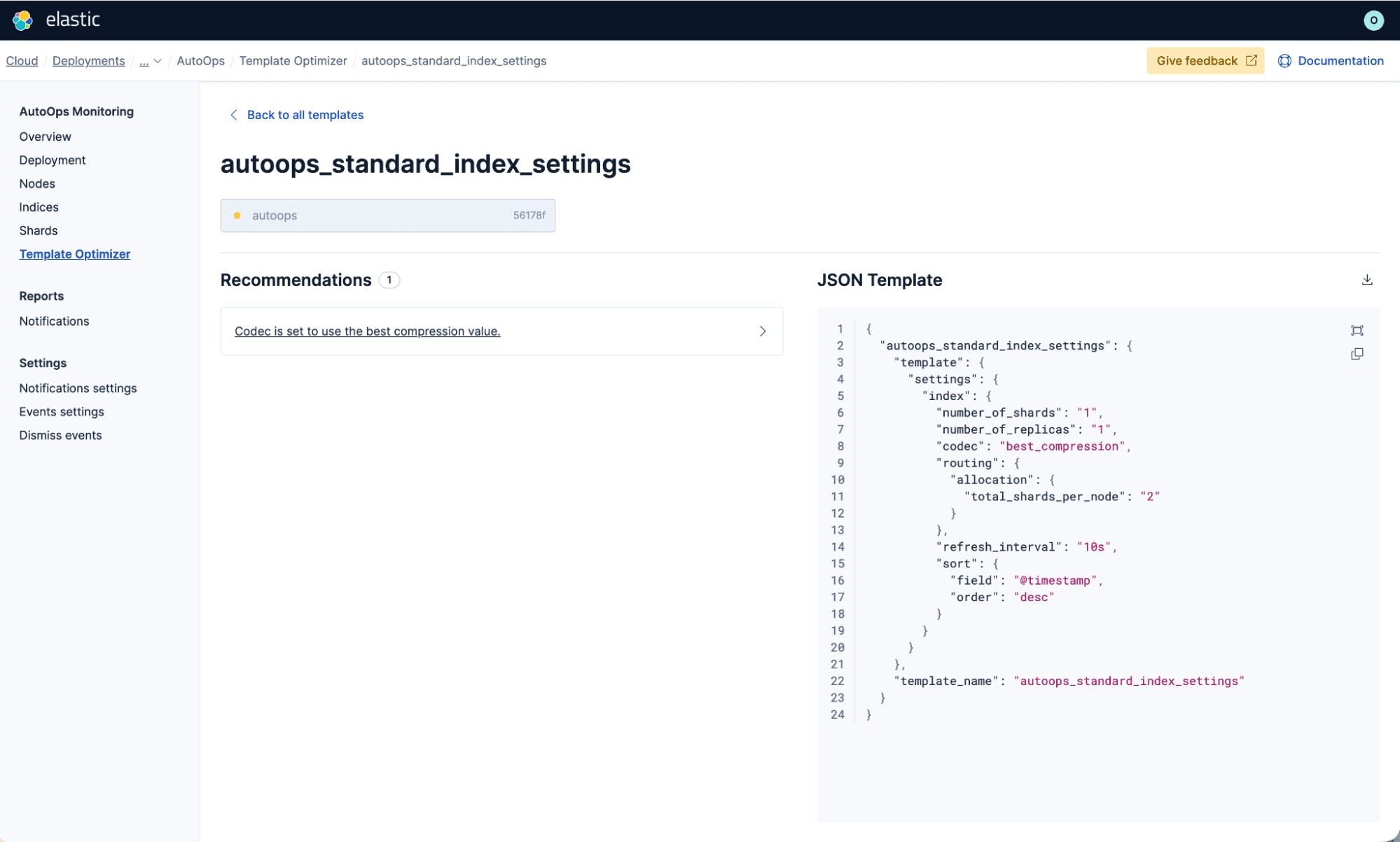Click the "best_compression" codec value
The height and width of the screenshot is (842, 1400).
pyautogui.click(x=1062, y=446)
